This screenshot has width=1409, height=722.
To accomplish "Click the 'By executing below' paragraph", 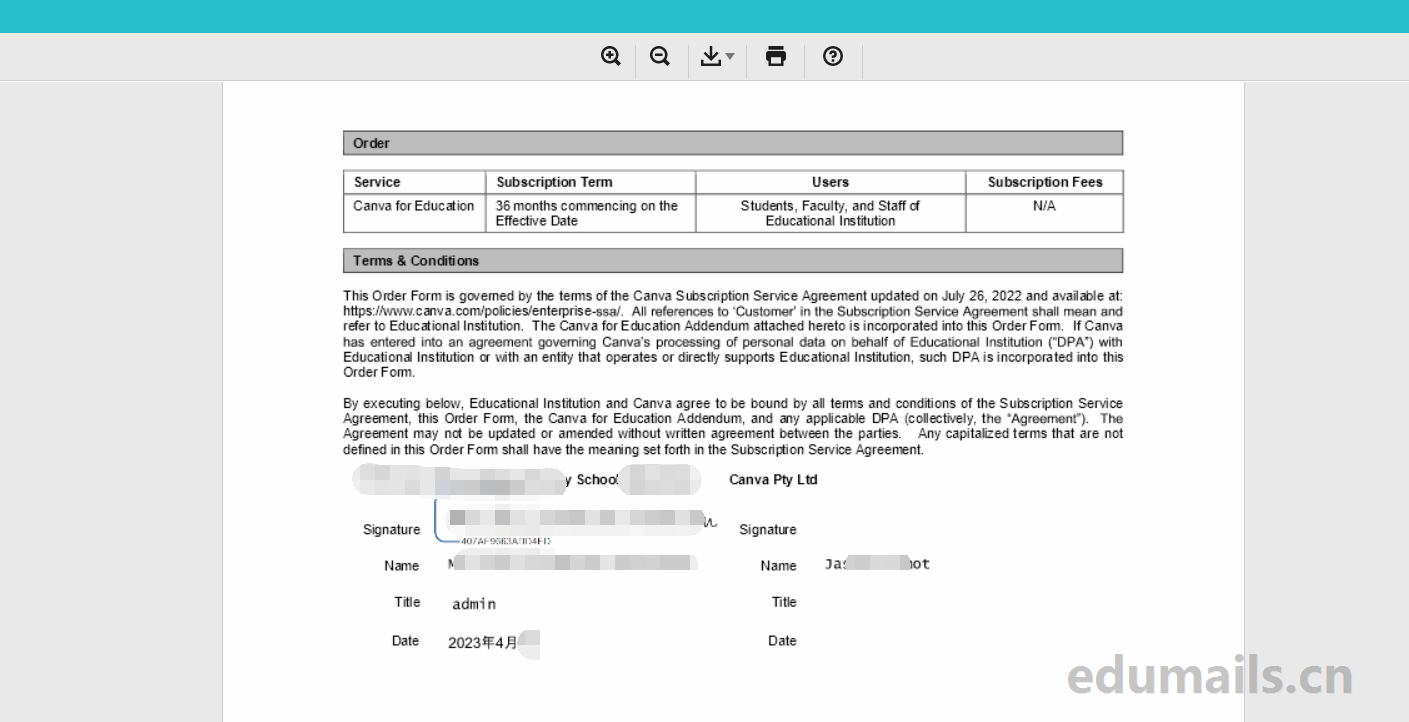I will click(x=733, y=427).
